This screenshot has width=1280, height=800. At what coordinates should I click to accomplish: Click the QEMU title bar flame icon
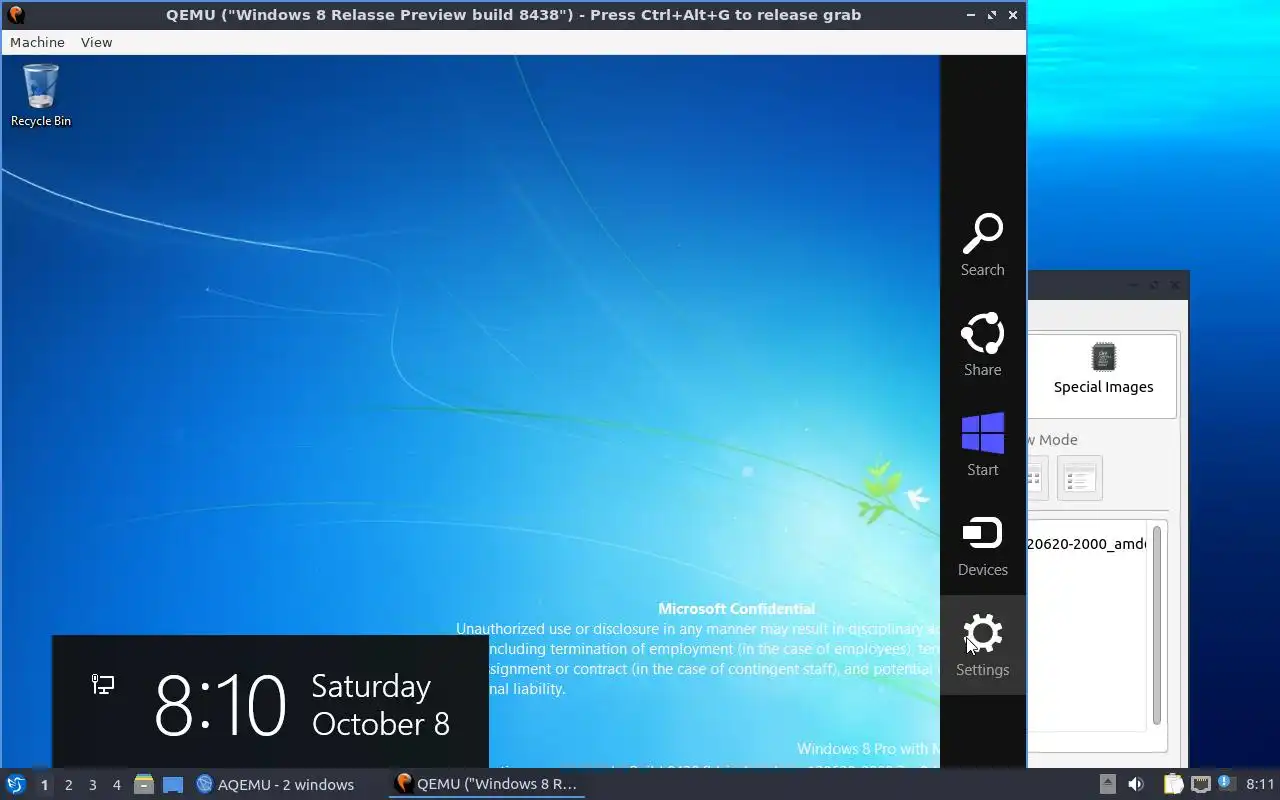click(x=15, y=14)
